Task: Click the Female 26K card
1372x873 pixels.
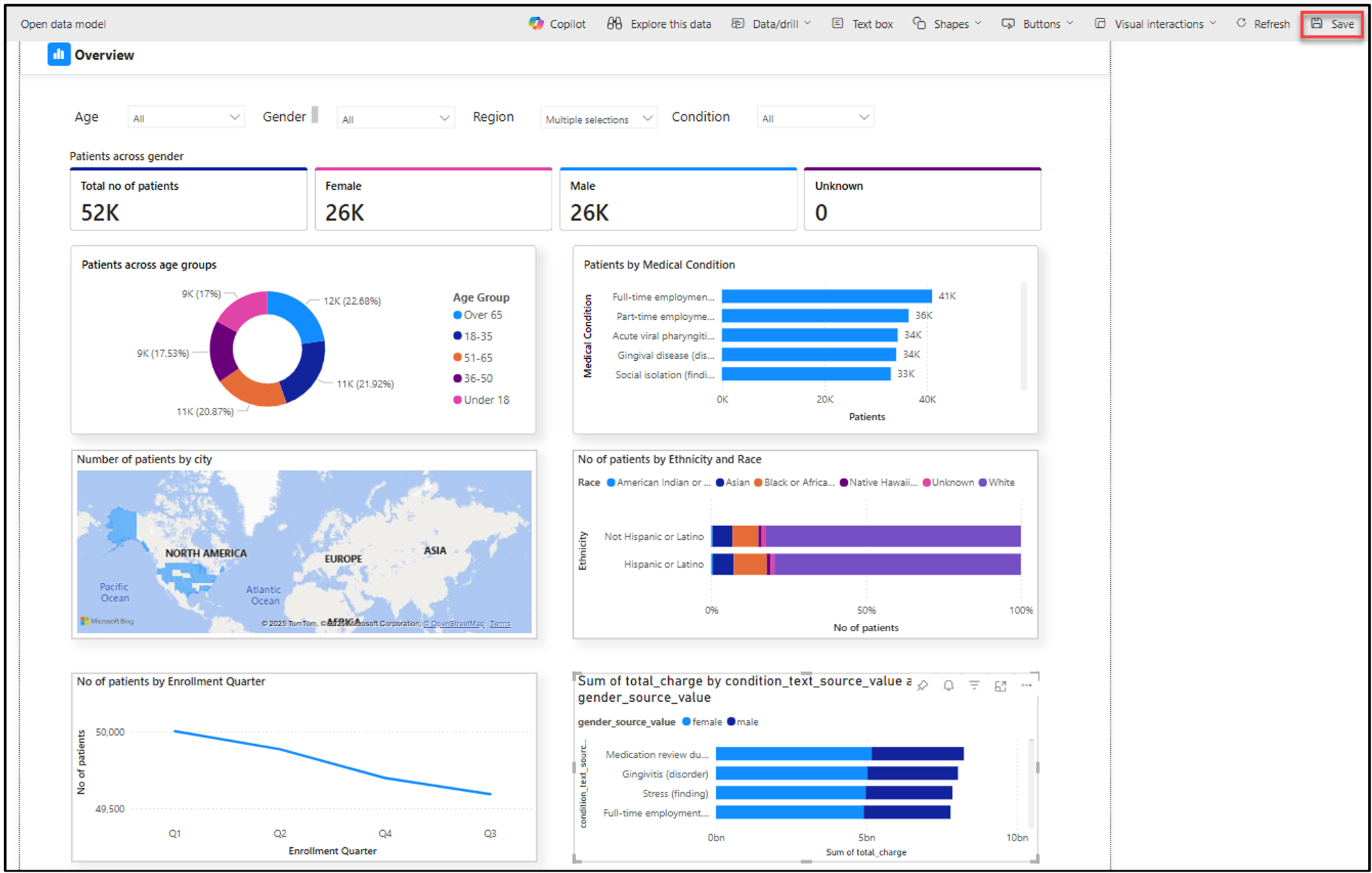Action: coord(434,200)
